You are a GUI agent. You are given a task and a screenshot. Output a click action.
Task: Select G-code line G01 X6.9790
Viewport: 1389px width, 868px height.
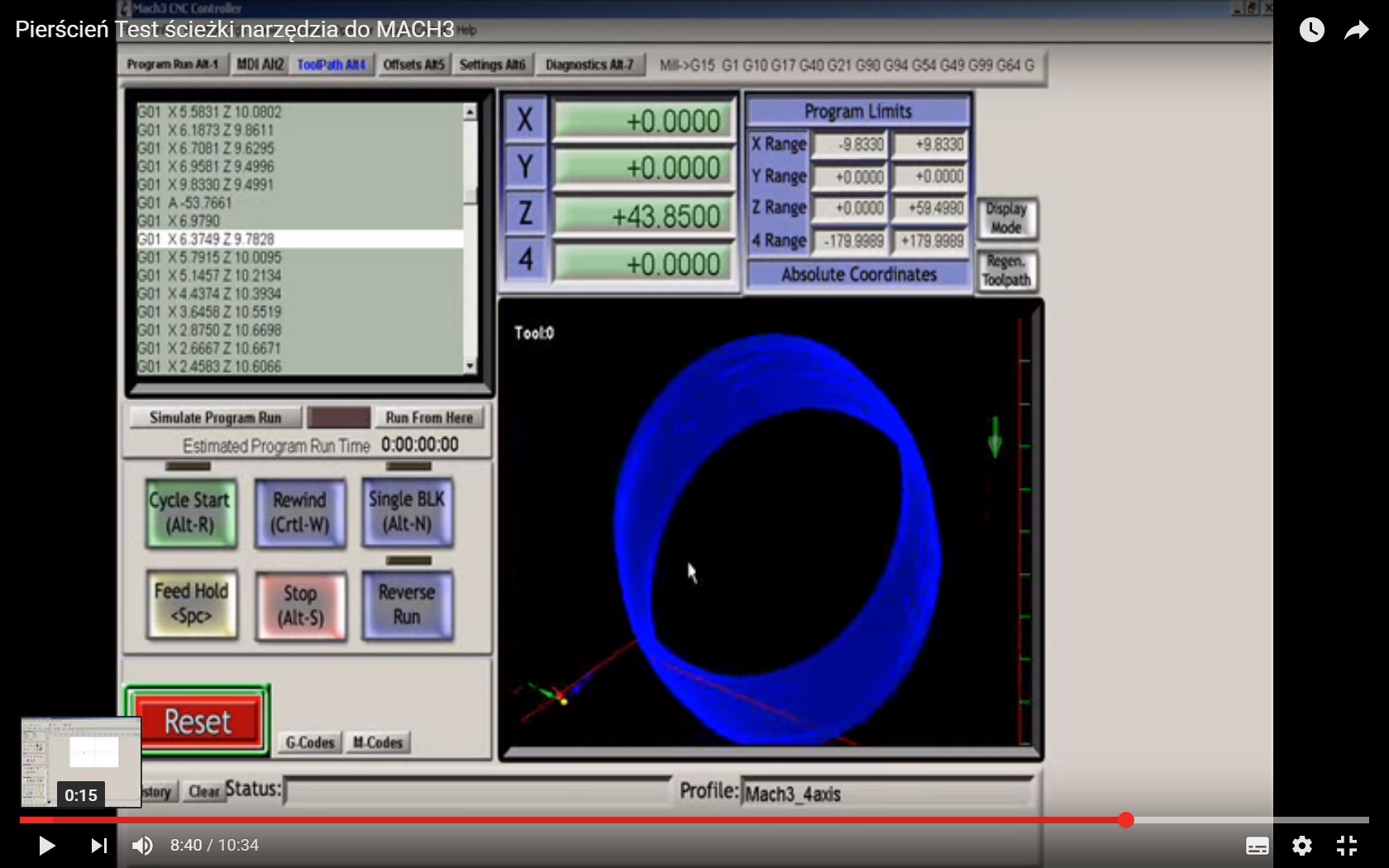179,221
